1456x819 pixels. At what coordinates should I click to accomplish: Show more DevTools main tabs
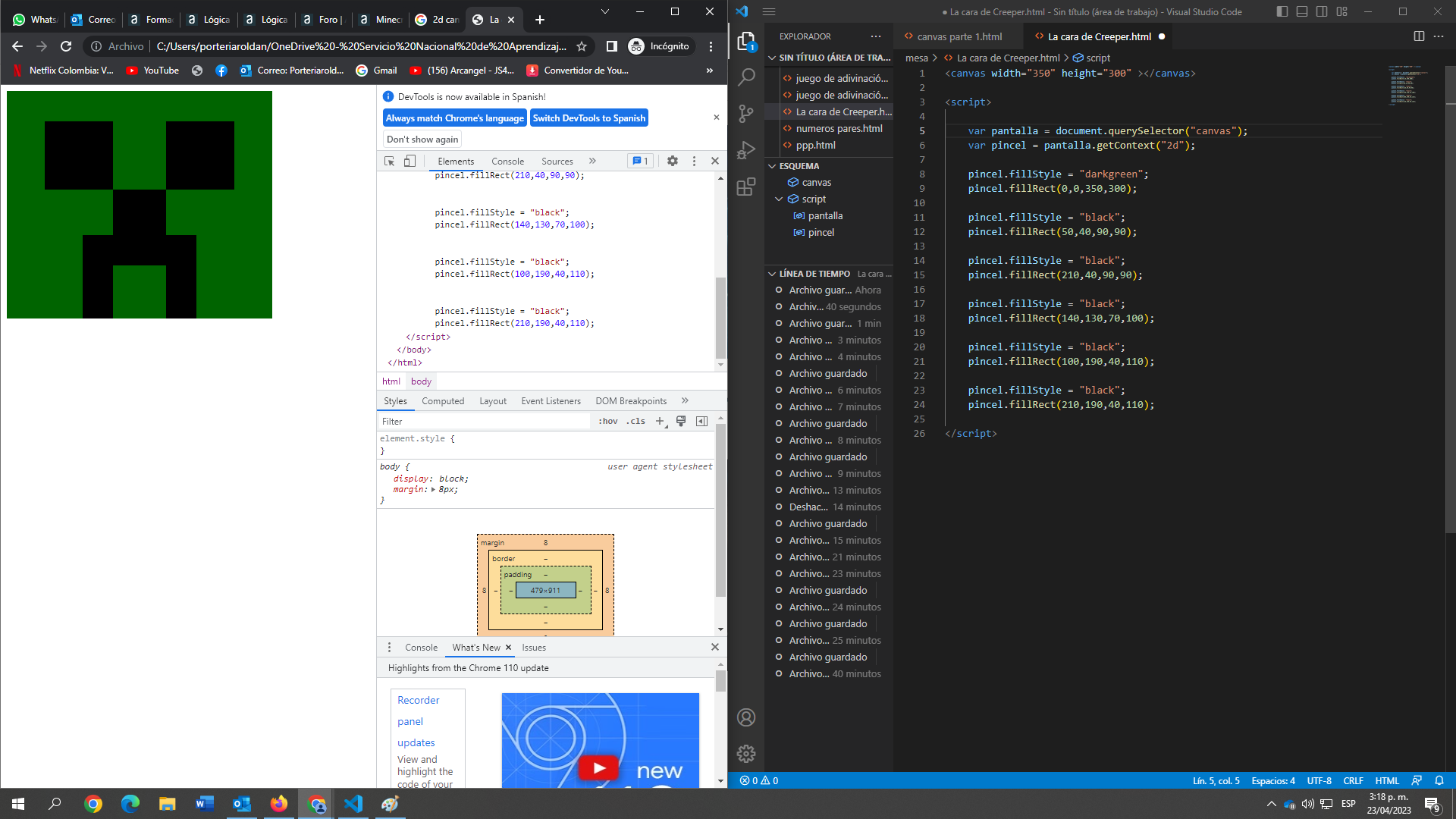593,161
